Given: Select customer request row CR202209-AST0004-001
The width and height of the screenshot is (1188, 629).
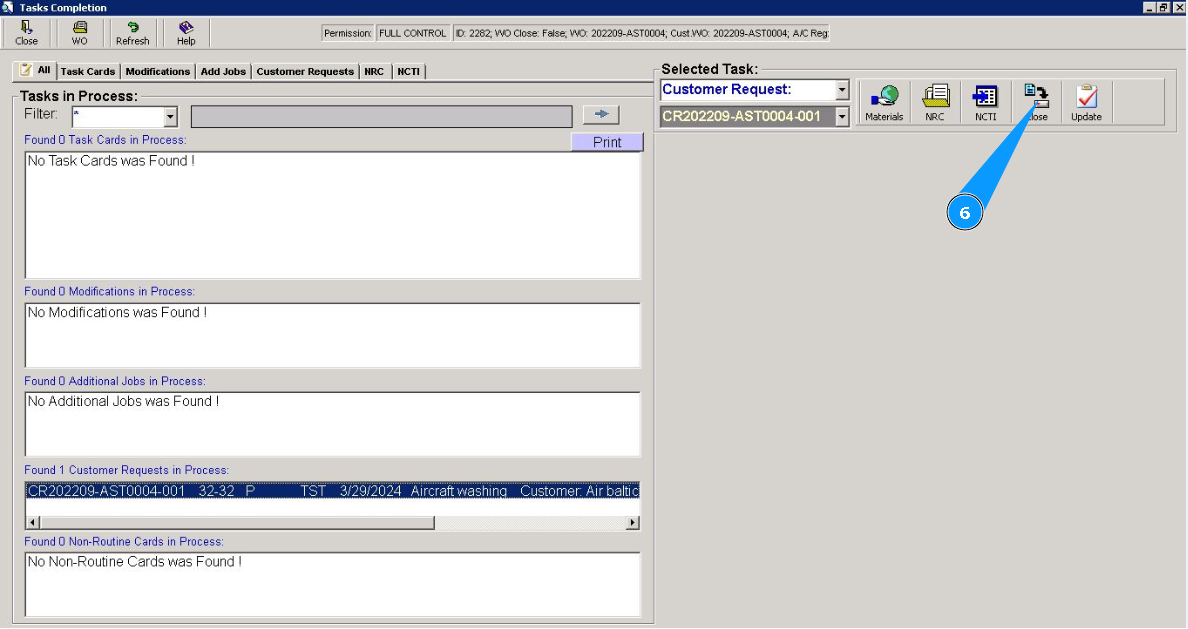Looking at the screenshot, I should point(333,491).
